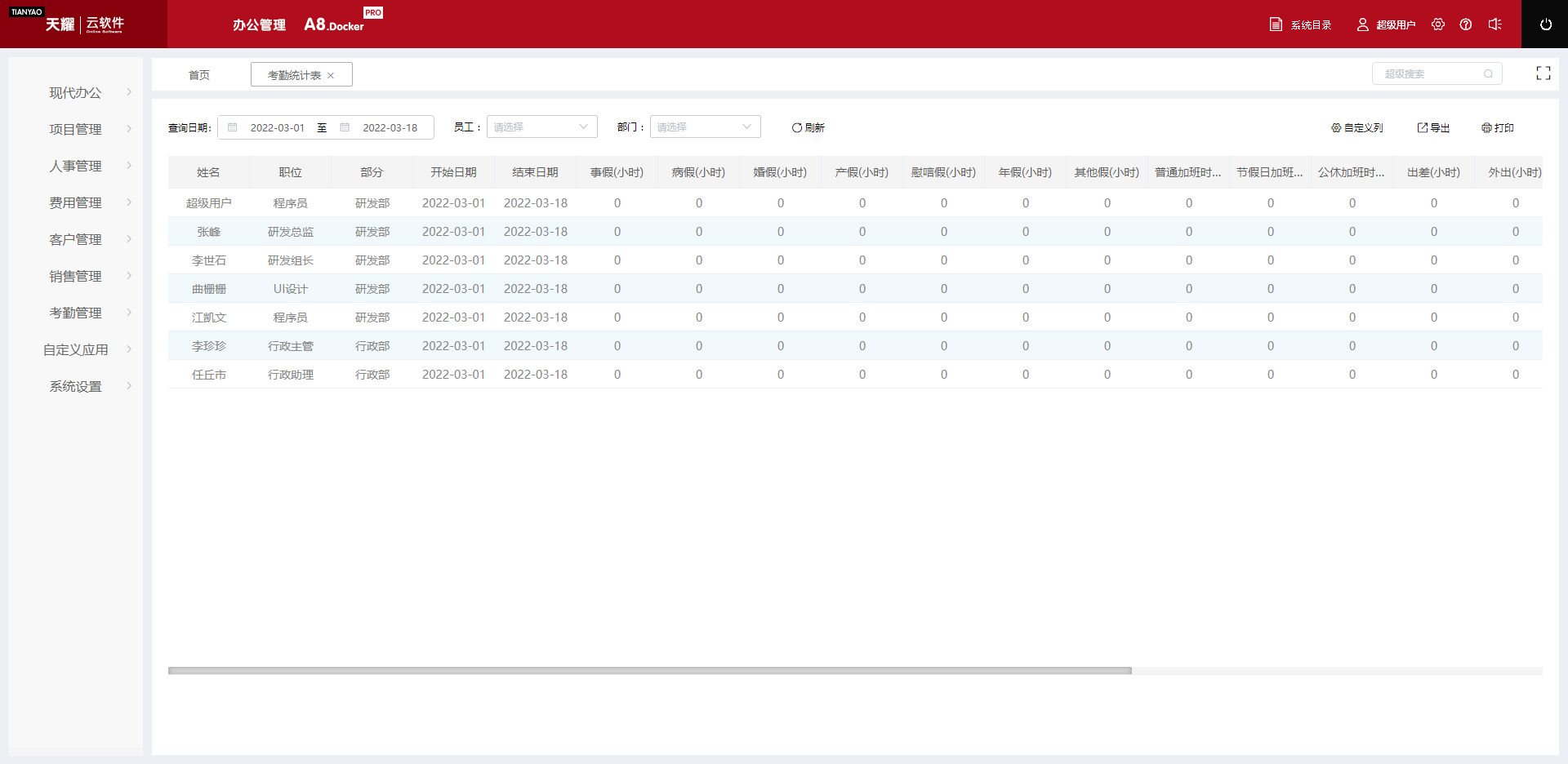Click the 导出 export button

tap(1433, 128)
